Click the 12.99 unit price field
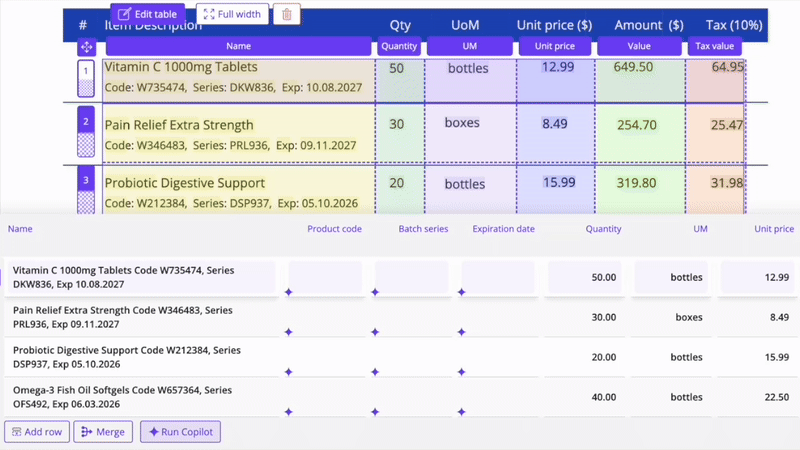800x450 pixels. click(758, 277)
